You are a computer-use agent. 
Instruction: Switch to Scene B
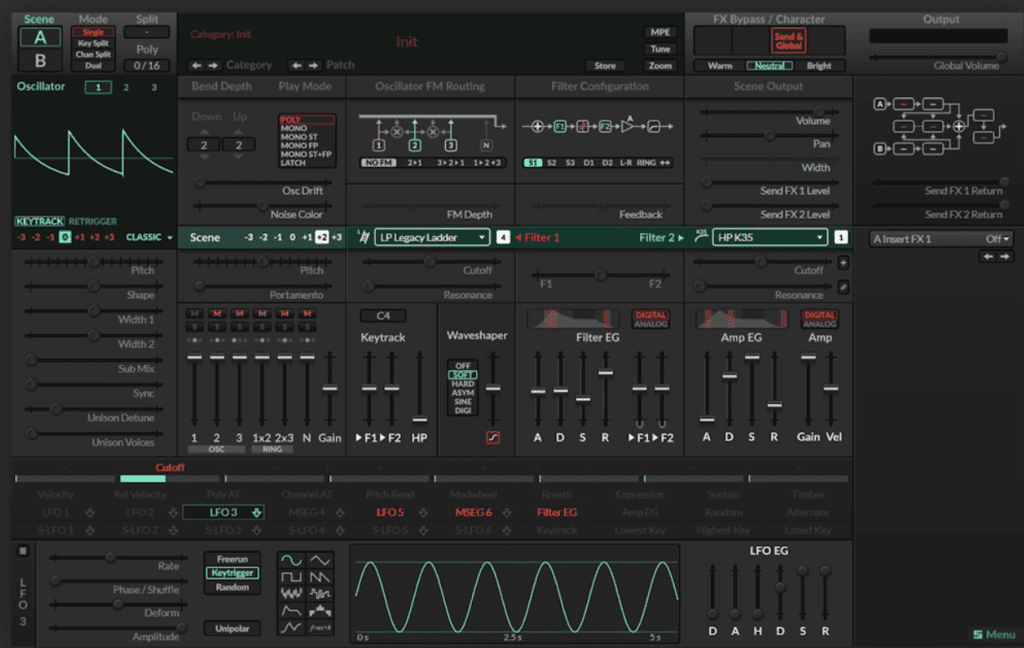[40, 61]
